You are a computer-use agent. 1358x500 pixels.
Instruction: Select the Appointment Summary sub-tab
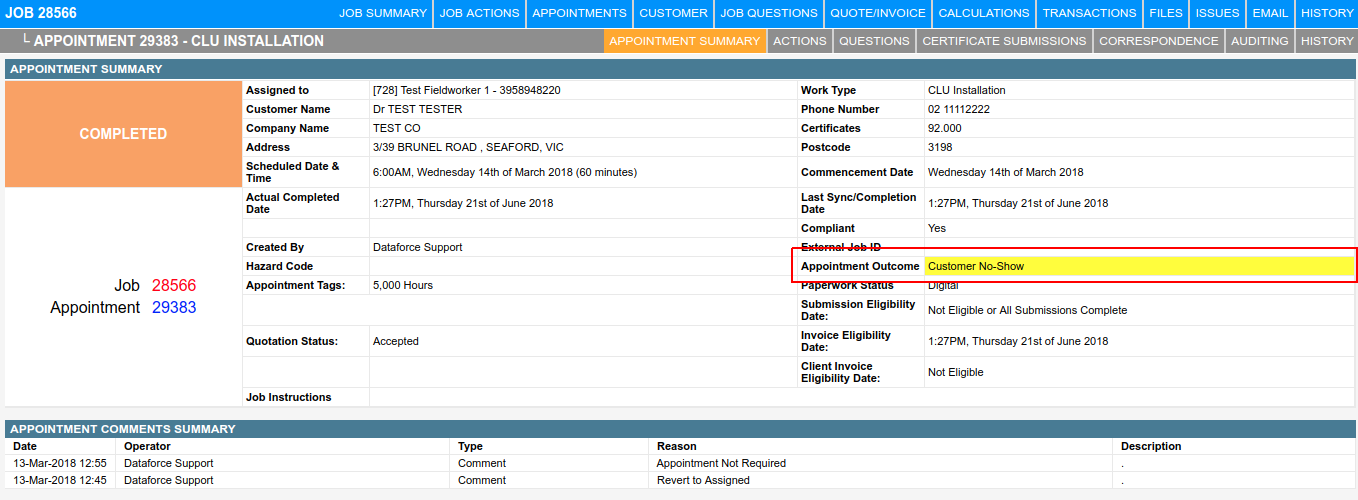684,41
